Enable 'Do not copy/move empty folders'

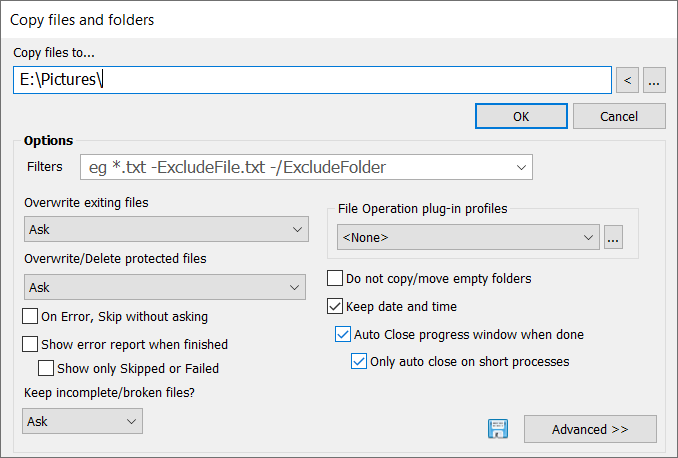point(336,279)
